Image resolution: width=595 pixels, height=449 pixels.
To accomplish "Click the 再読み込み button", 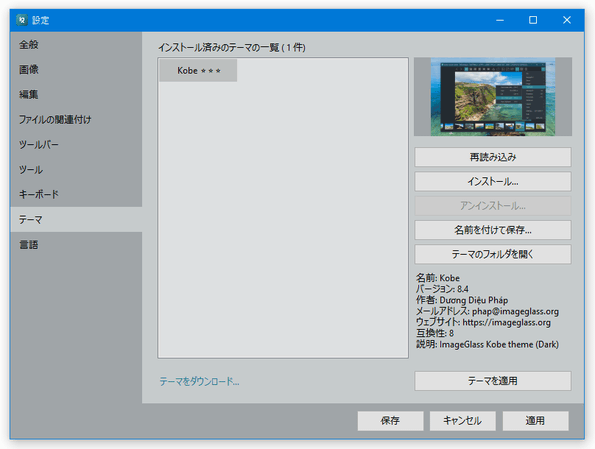I will (493, 157).
